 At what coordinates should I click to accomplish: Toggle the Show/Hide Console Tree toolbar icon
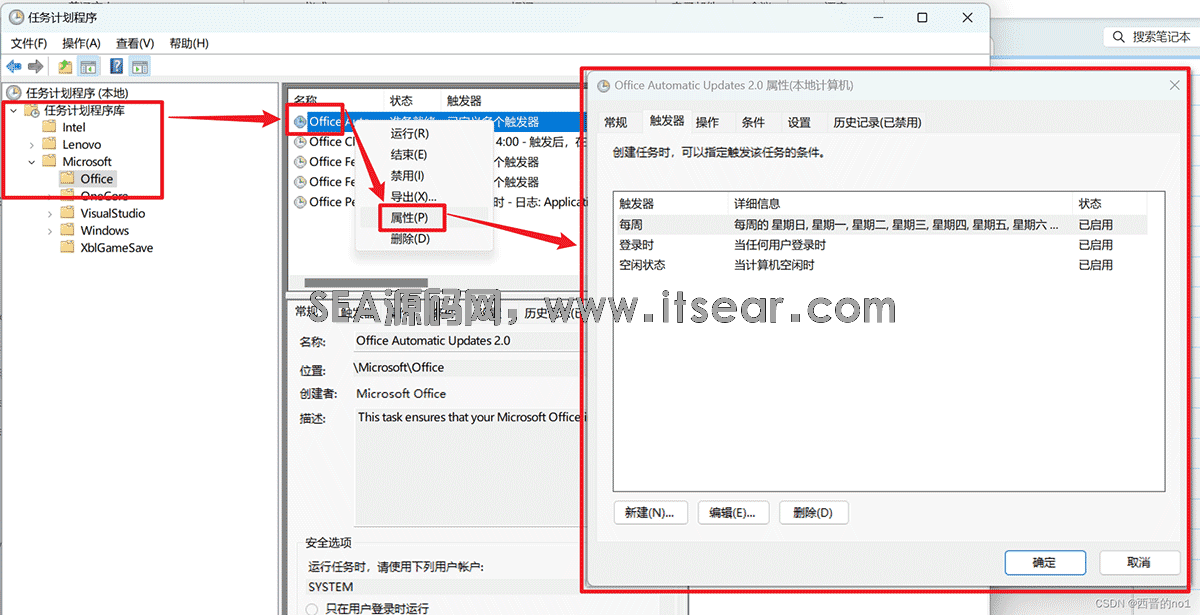click(88, 67)
